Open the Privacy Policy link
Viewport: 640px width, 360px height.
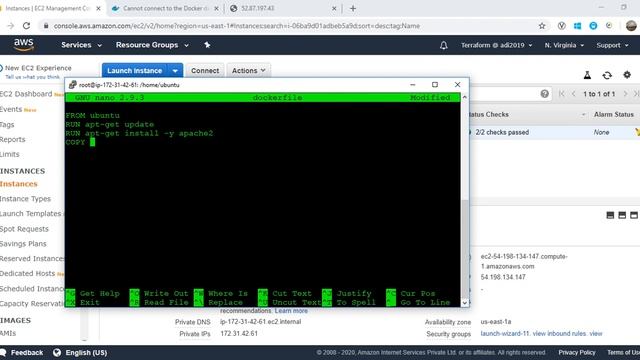(x=577, y=353)
